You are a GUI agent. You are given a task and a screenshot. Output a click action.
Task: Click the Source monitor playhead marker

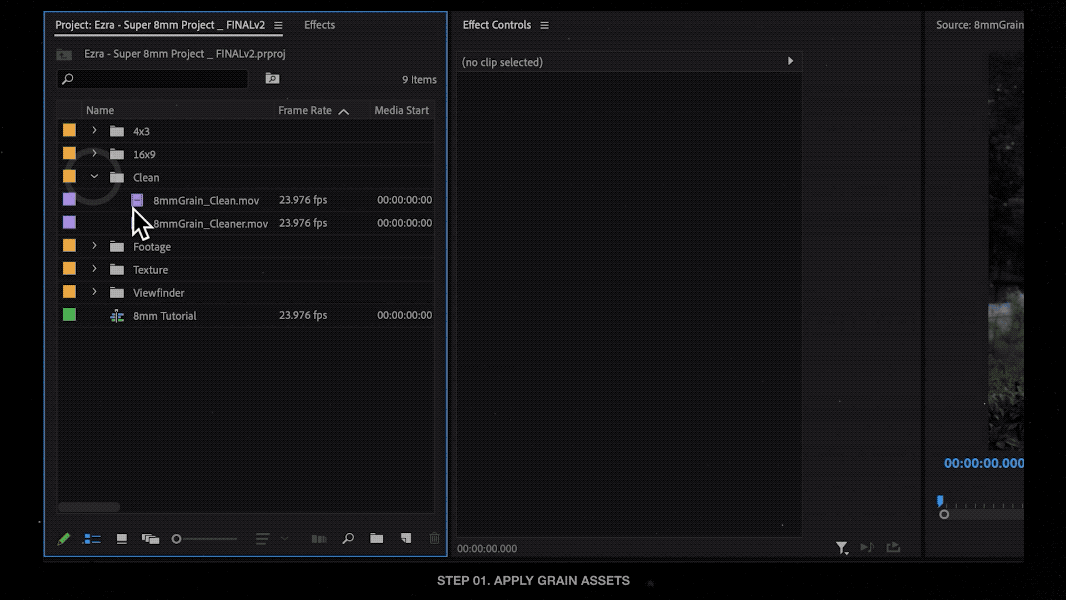940,501
